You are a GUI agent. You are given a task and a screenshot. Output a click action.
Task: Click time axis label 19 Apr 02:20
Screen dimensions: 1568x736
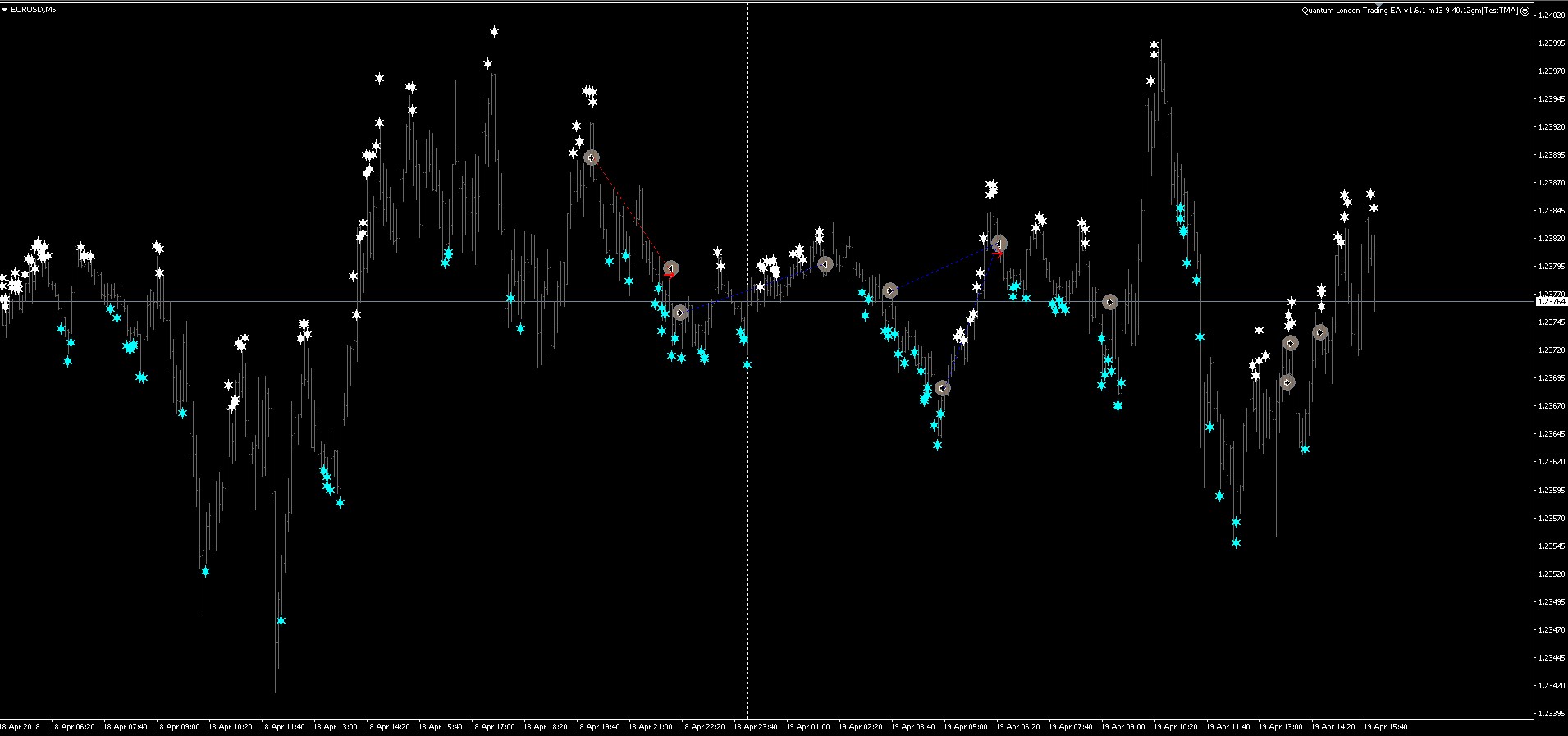coord(860,726)
